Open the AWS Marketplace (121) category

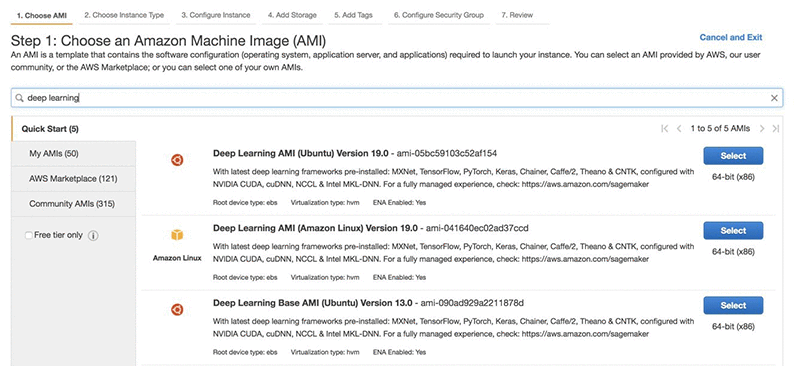coord(74,179)
